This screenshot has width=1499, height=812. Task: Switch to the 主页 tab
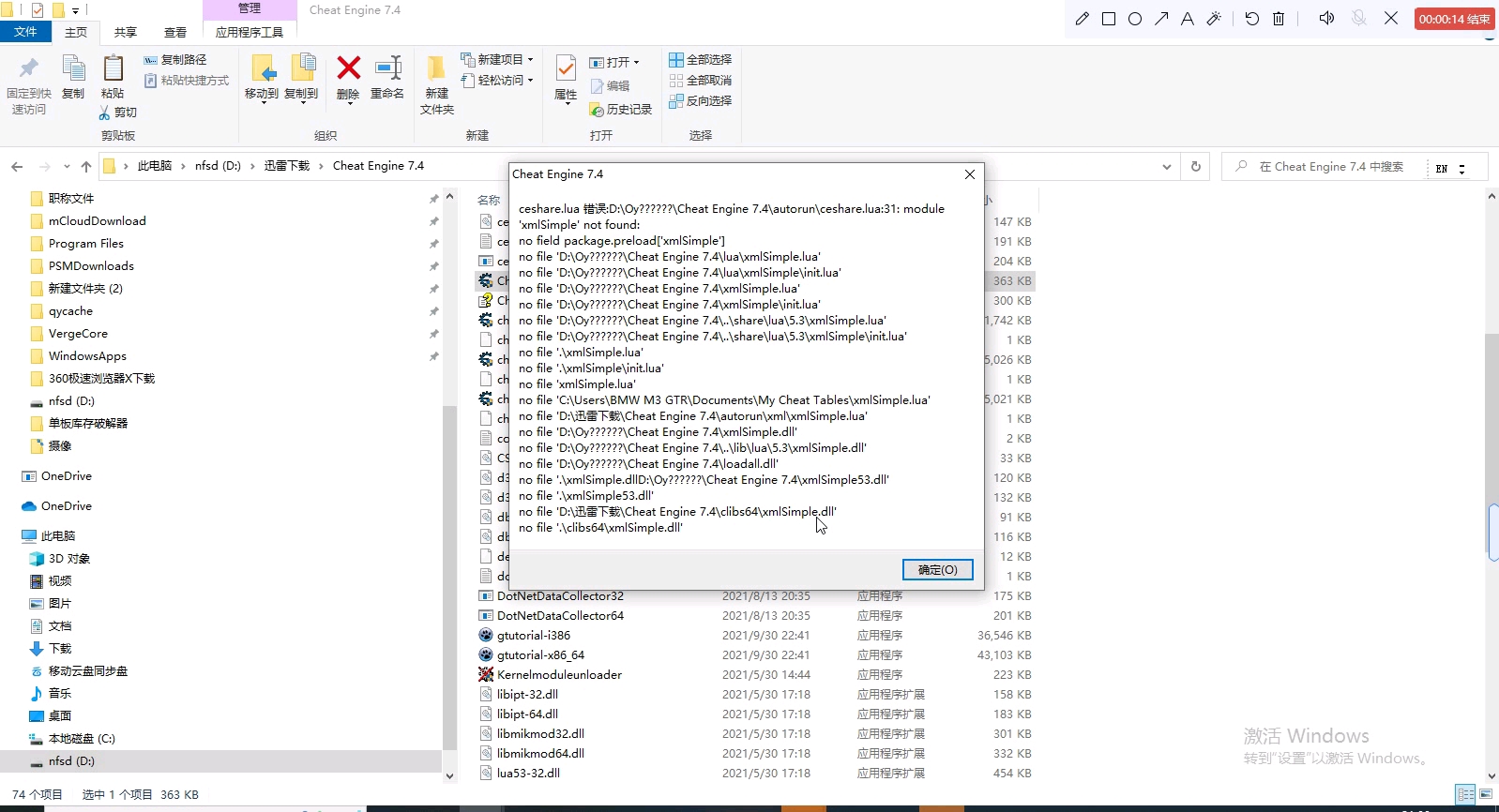pyautogui.click(x=76, y=32)
